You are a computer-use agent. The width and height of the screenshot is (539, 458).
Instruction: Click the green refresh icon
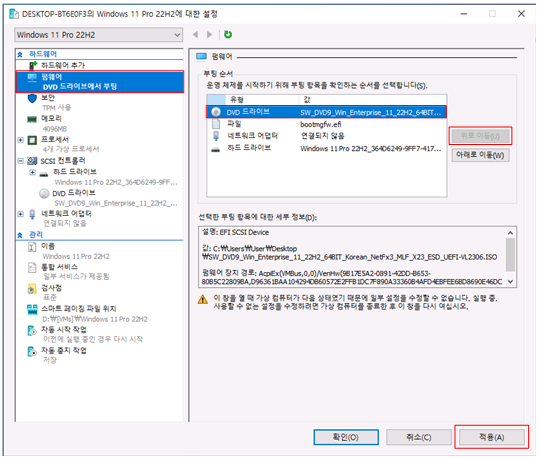click(228, 34)
